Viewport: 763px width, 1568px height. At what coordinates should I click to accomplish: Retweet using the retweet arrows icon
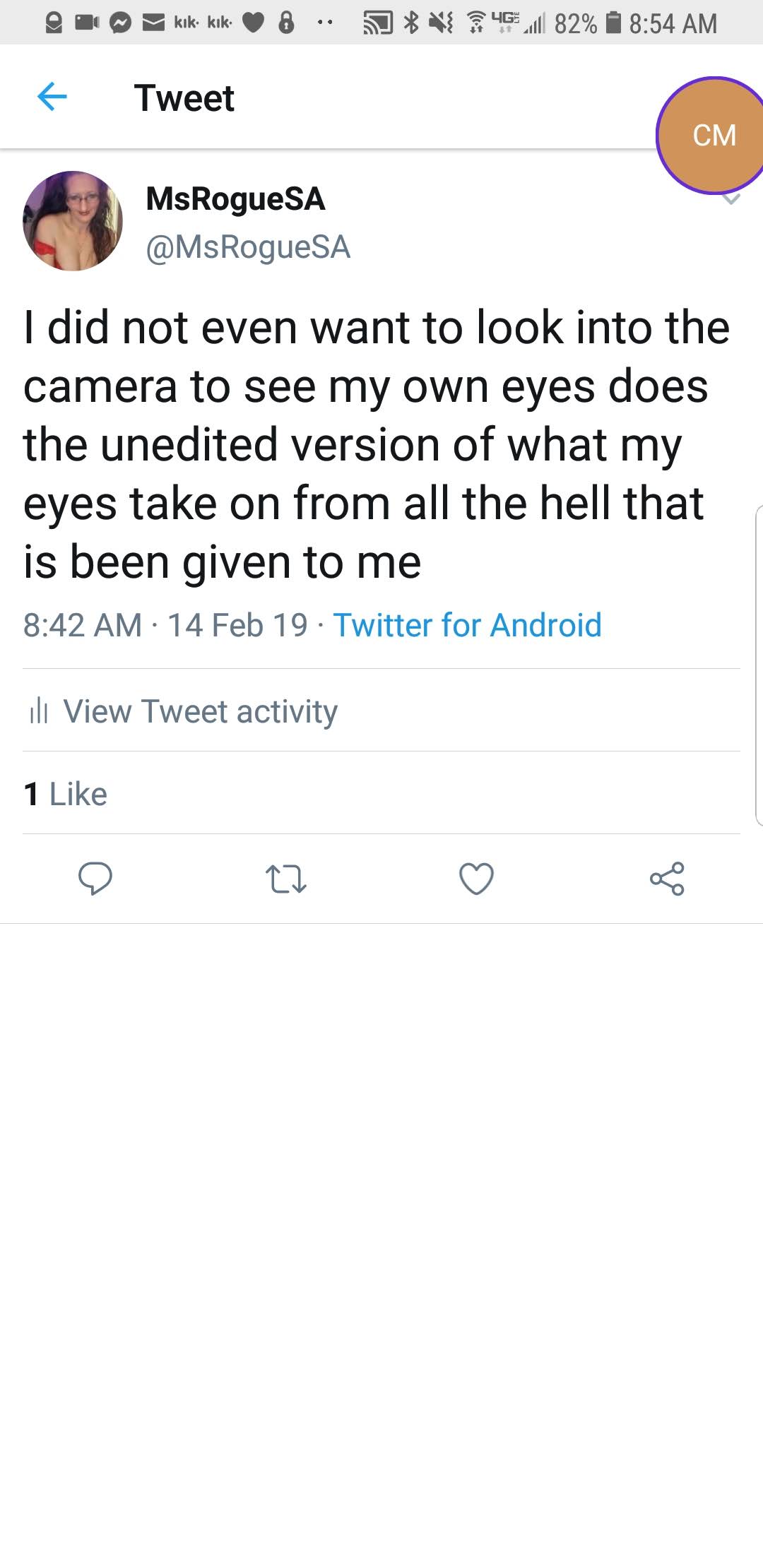tap(285, 879)
